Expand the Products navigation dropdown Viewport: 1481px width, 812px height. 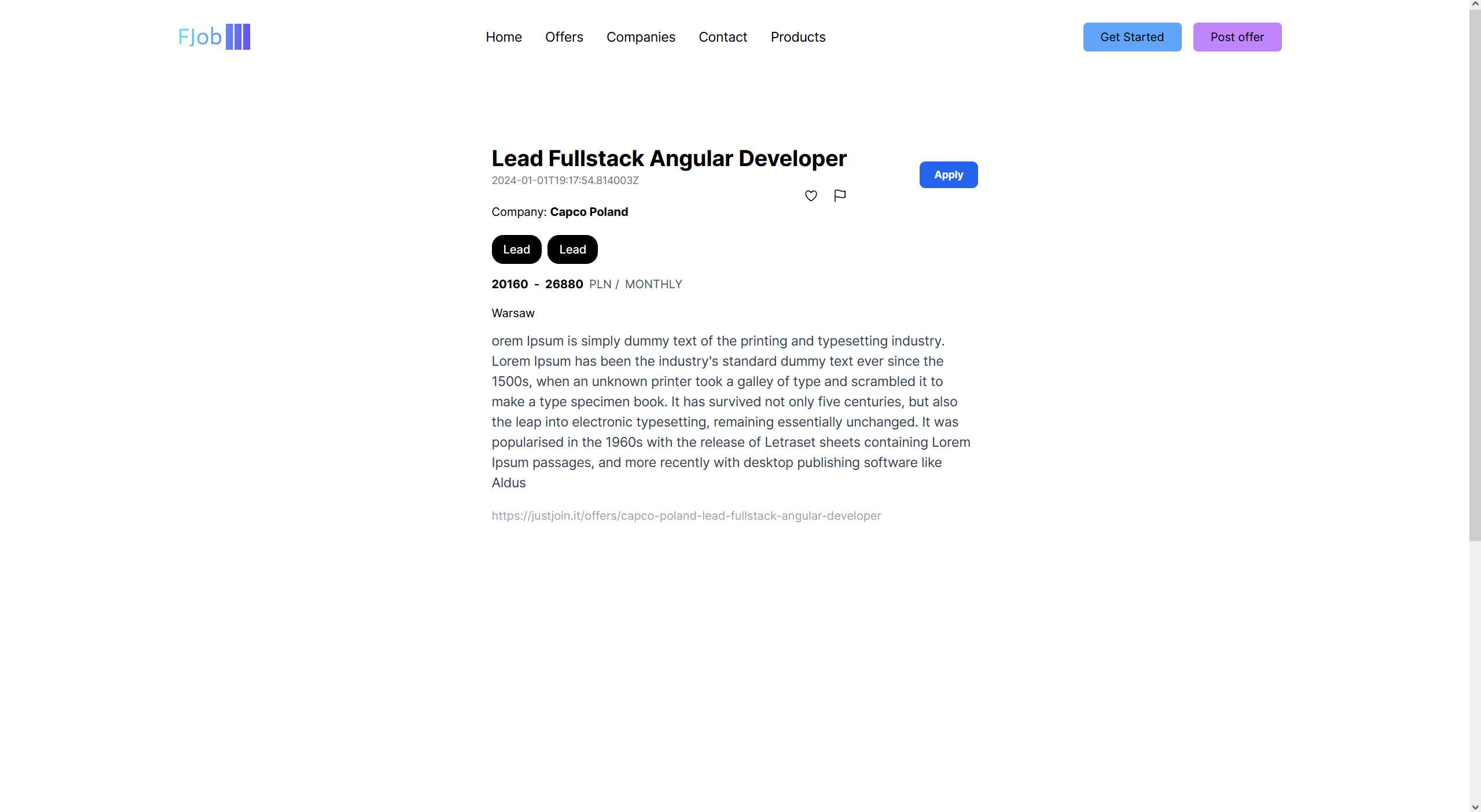797,37
